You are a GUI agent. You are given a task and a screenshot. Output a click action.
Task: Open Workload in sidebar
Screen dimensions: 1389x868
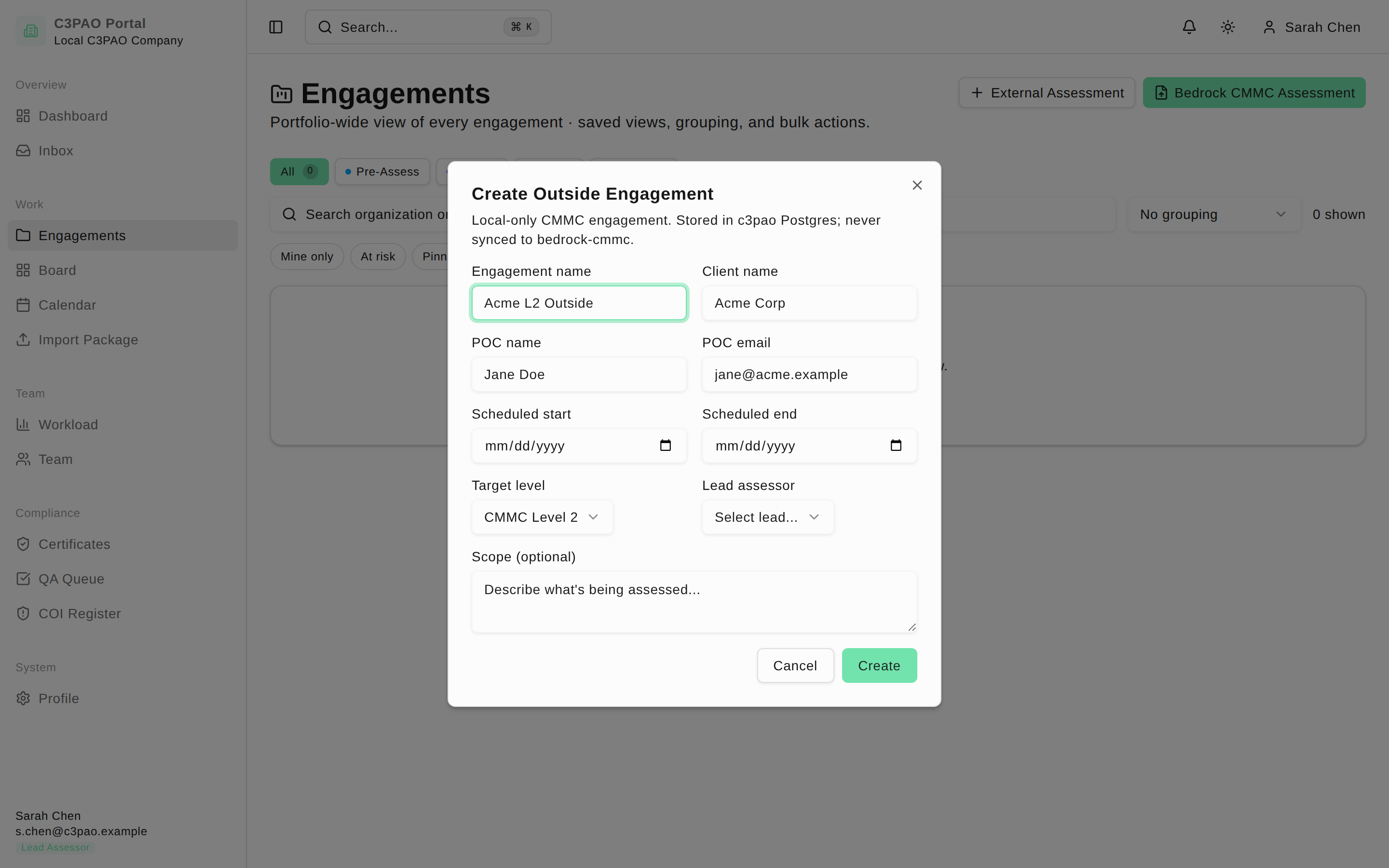point(123,425)
